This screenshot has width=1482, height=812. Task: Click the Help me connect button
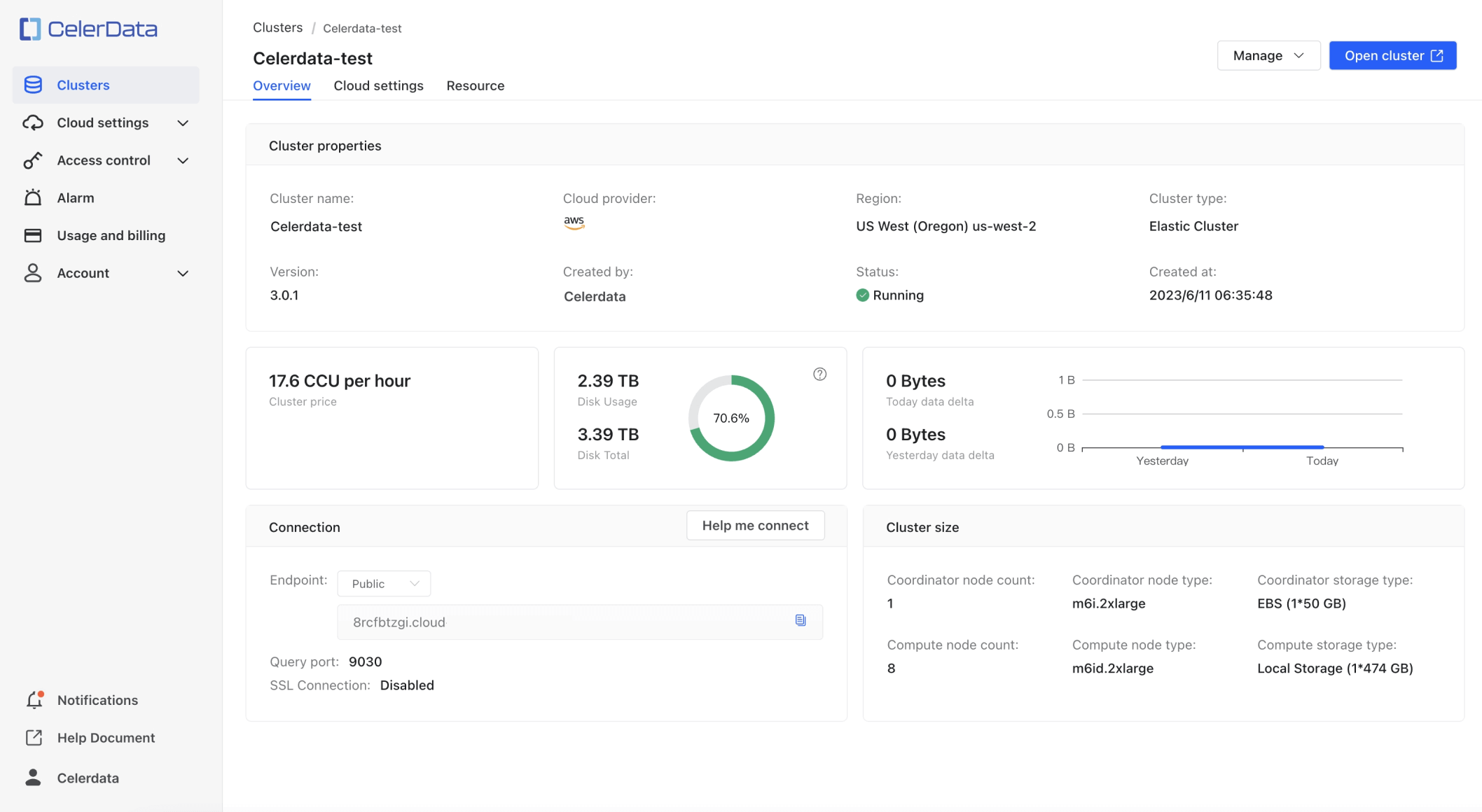pyautogui.click(x=755, y=525)
